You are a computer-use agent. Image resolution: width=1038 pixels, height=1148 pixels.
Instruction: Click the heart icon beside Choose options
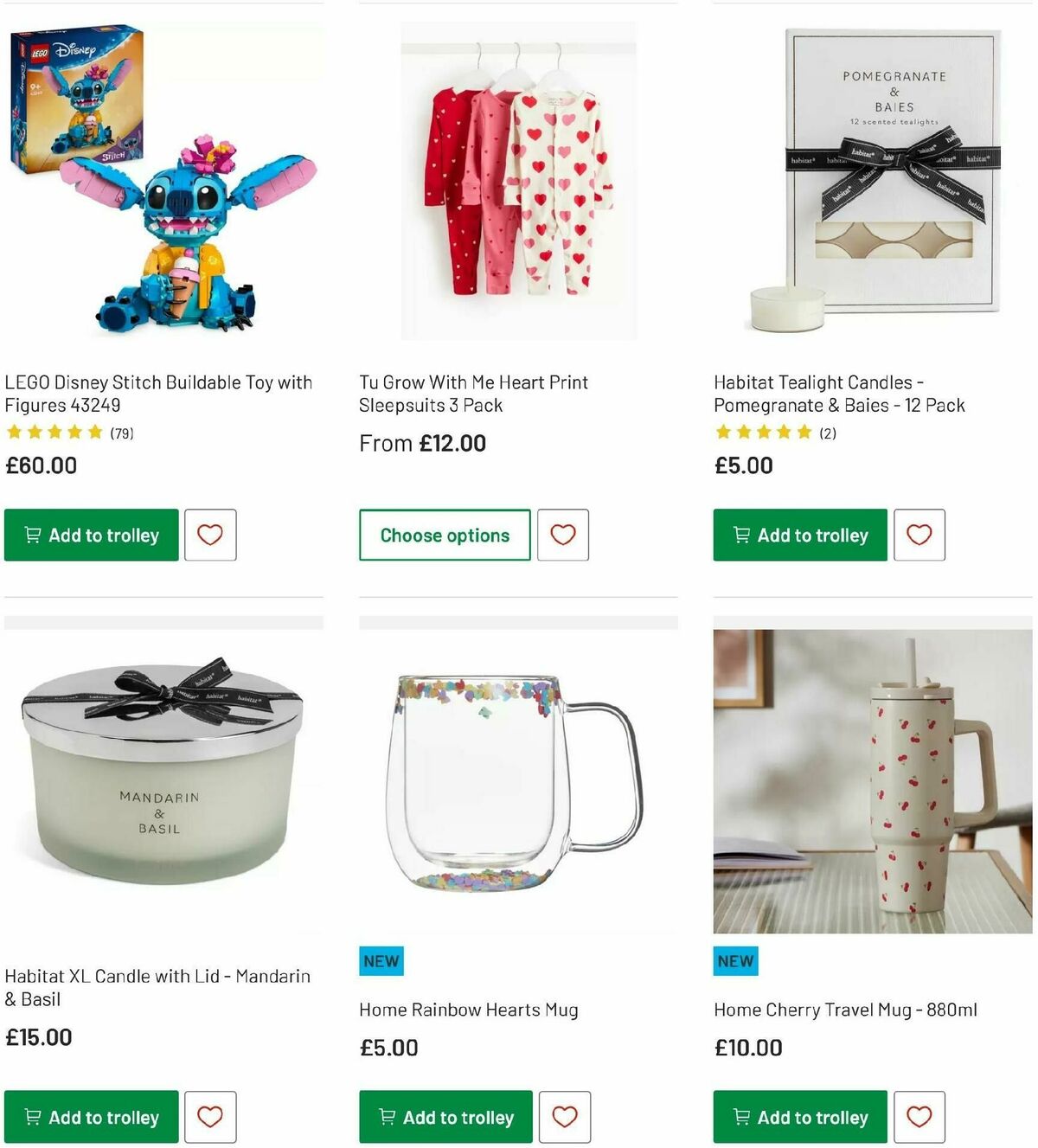click(x=563, y=535)
